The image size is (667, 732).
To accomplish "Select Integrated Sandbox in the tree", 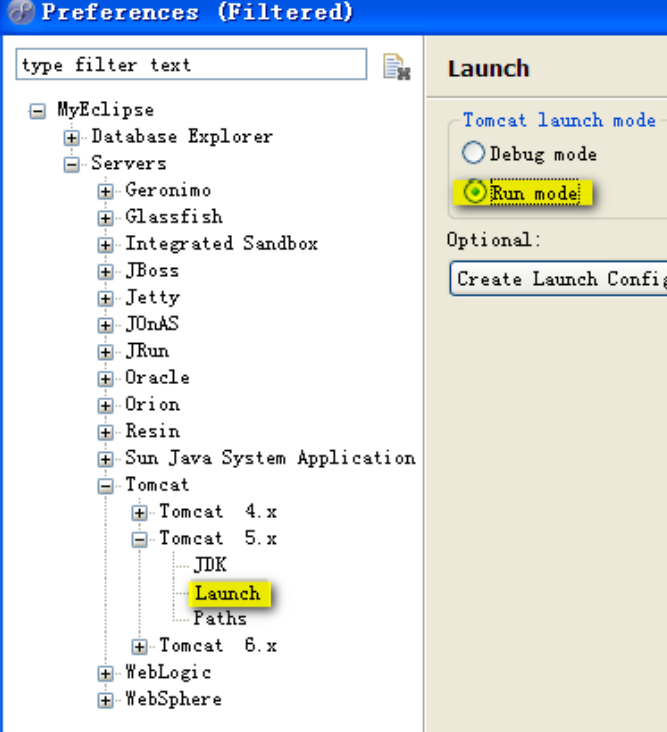I will click(x=222, y=244).
